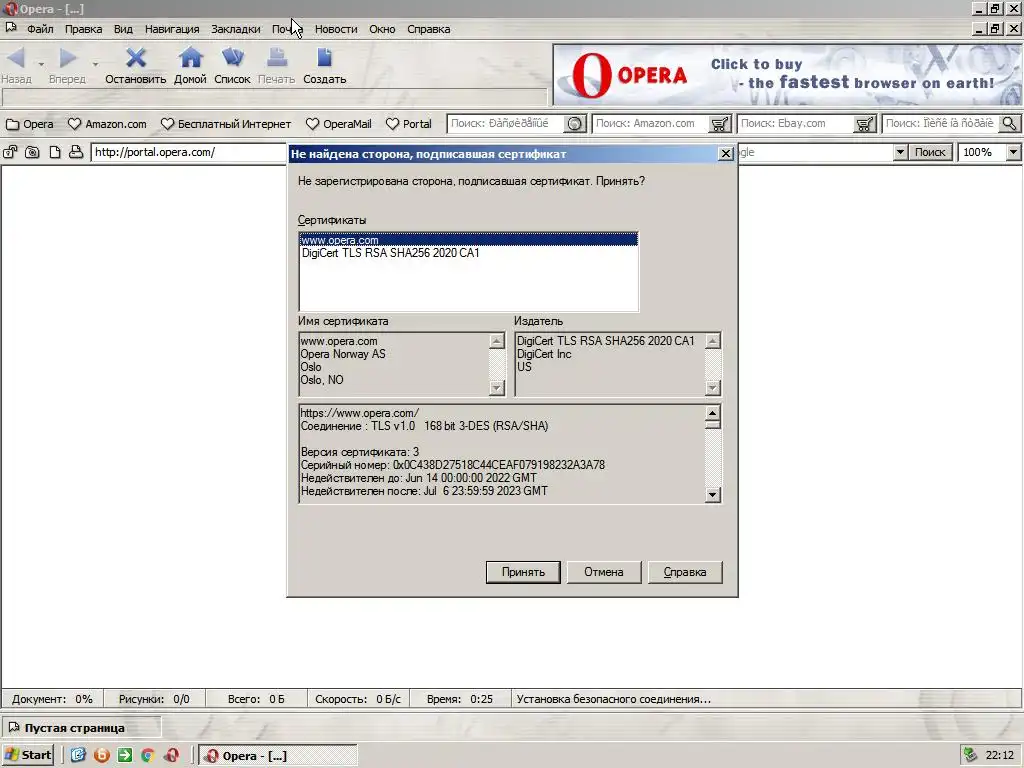
Task: Click first blue quick launch icon in taskbar
Action: coord(78,755)
